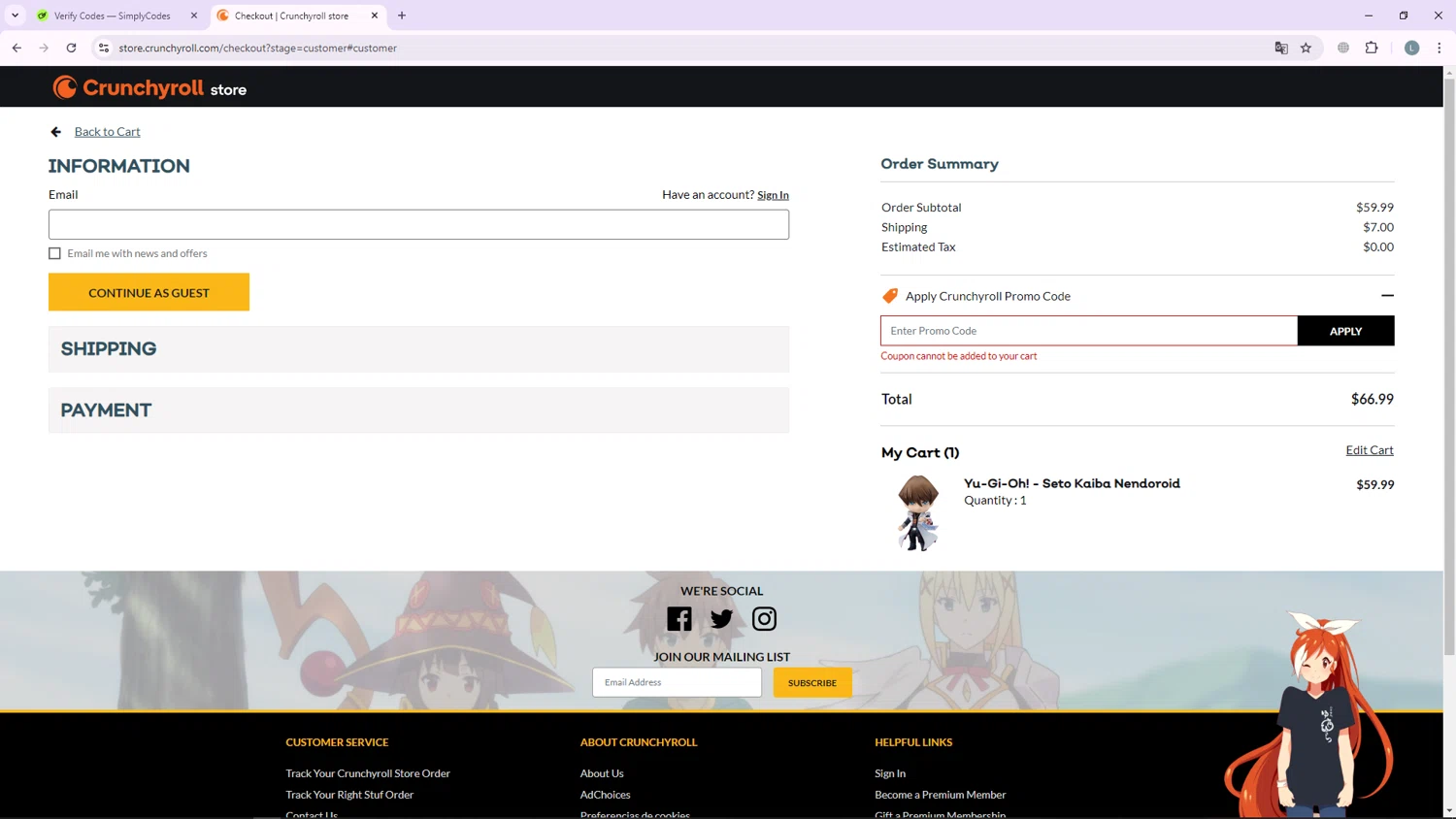Click the forward navigation arrow
This screenshot has height=819, width=1456.
click(x=44, y=48)
